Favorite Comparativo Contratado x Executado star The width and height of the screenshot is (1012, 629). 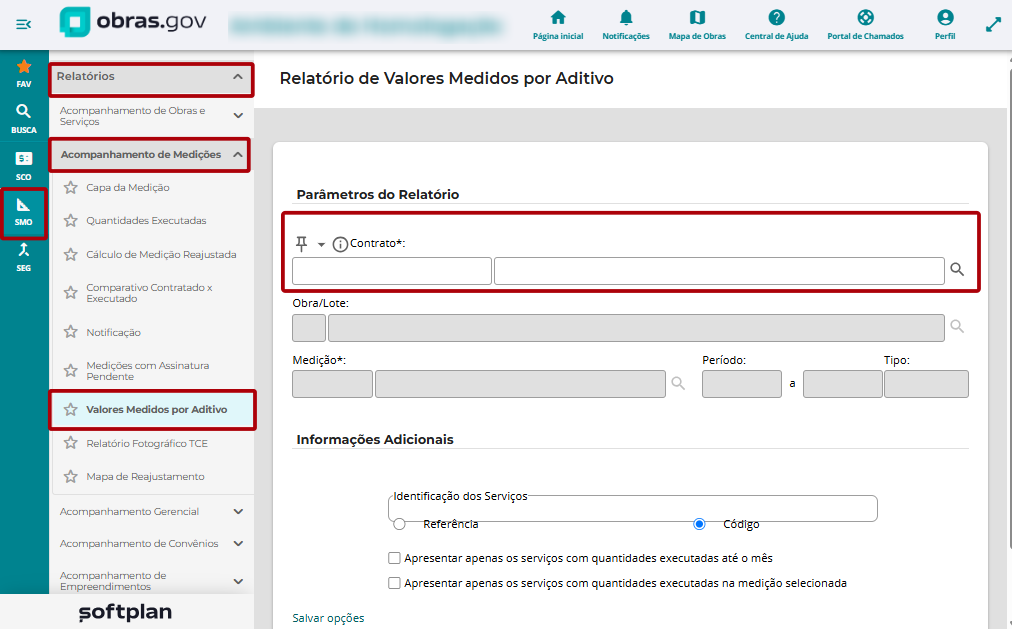pyautogui.click(x=71, y=293)
